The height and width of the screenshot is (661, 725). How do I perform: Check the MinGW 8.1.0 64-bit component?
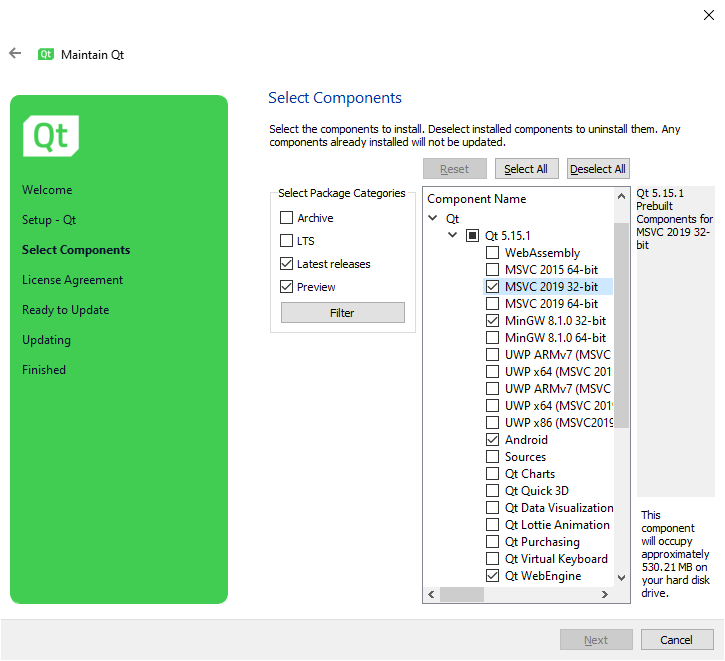(492, 338)
